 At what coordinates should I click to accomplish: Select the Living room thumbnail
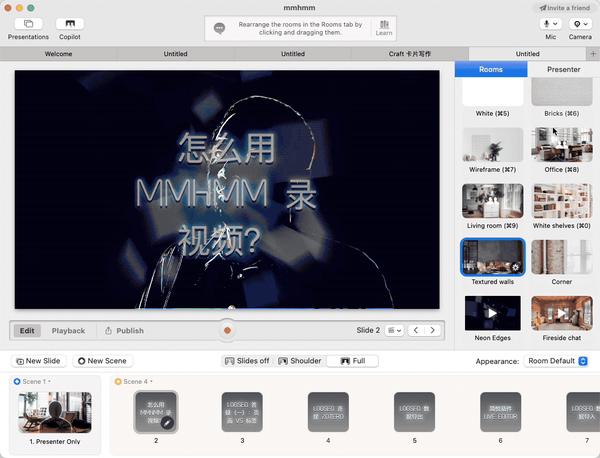pyautogui.click(x=492, y=201)
